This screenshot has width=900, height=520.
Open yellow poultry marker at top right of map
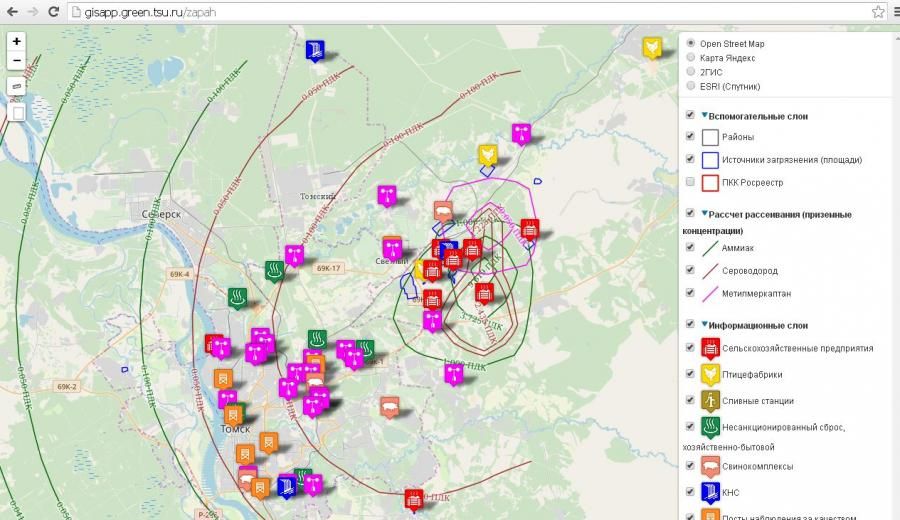coord(652,48)
